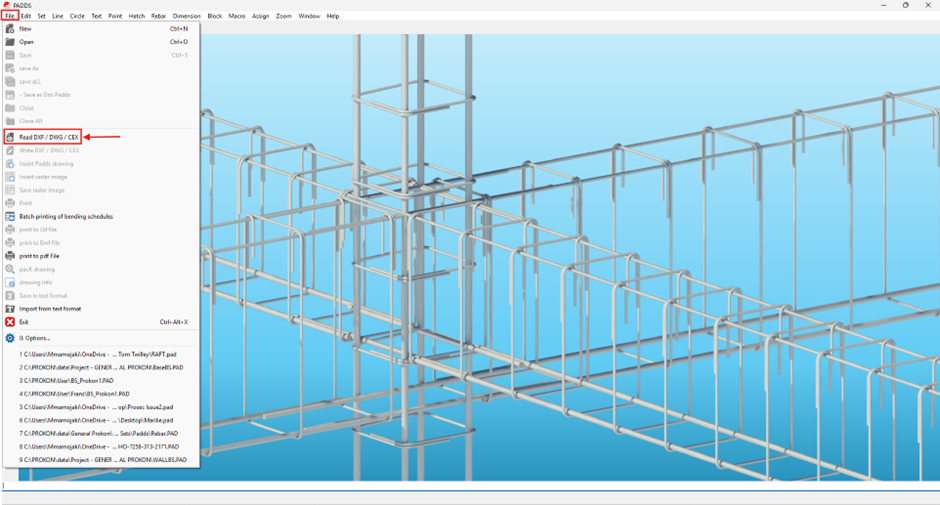Click the red Exit icon
The image size is (940, 505).
(10, 322)
